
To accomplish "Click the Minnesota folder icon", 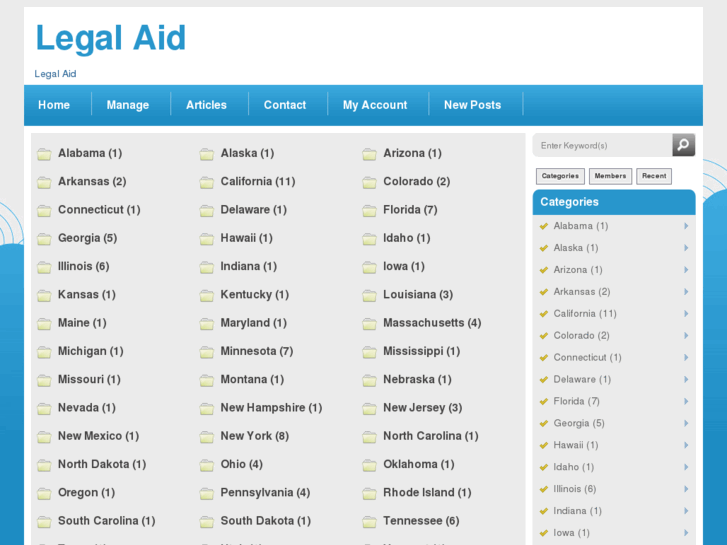I will [207, 352].
